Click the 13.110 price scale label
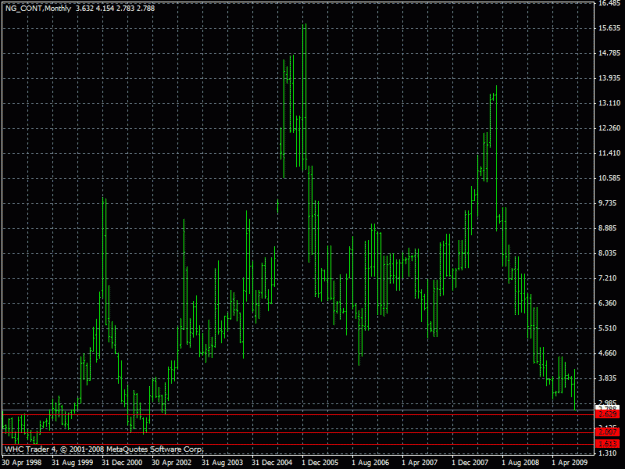 pyautogui.click(x=609, y=103)
